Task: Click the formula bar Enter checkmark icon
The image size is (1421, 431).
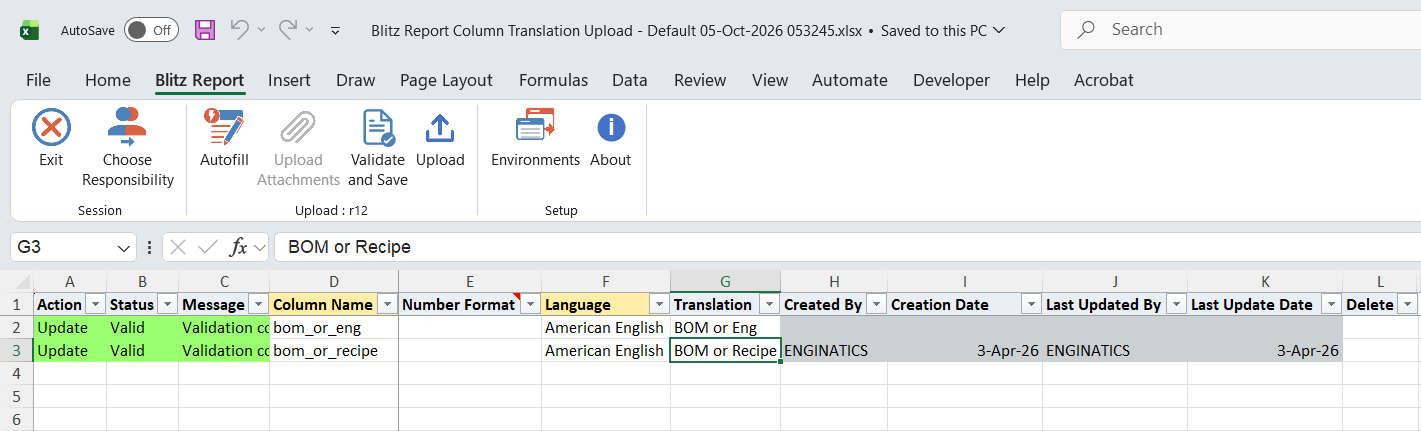Action: click(x=208, y=247)
